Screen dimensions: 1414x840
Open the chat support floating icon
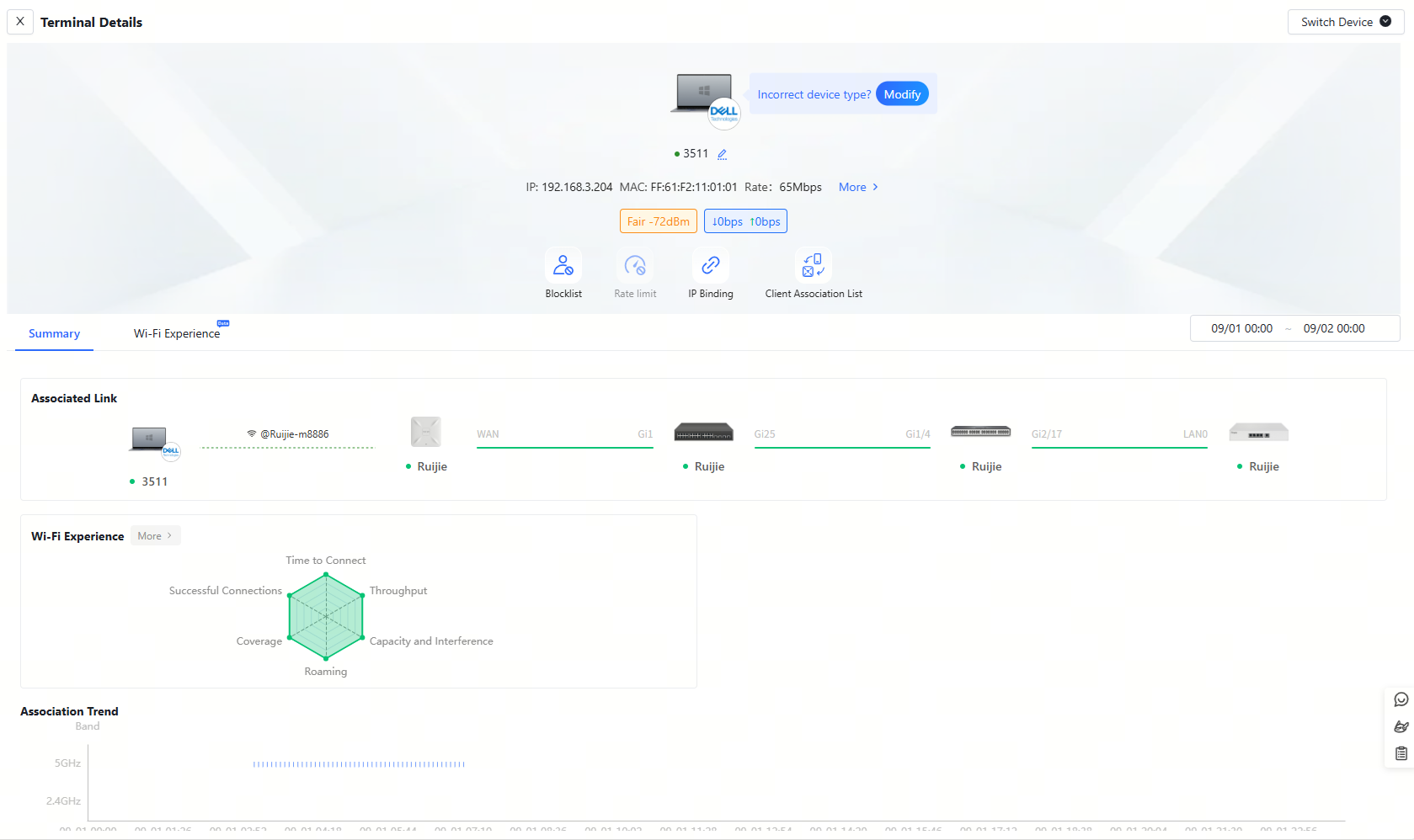(x=1401, y=699)
